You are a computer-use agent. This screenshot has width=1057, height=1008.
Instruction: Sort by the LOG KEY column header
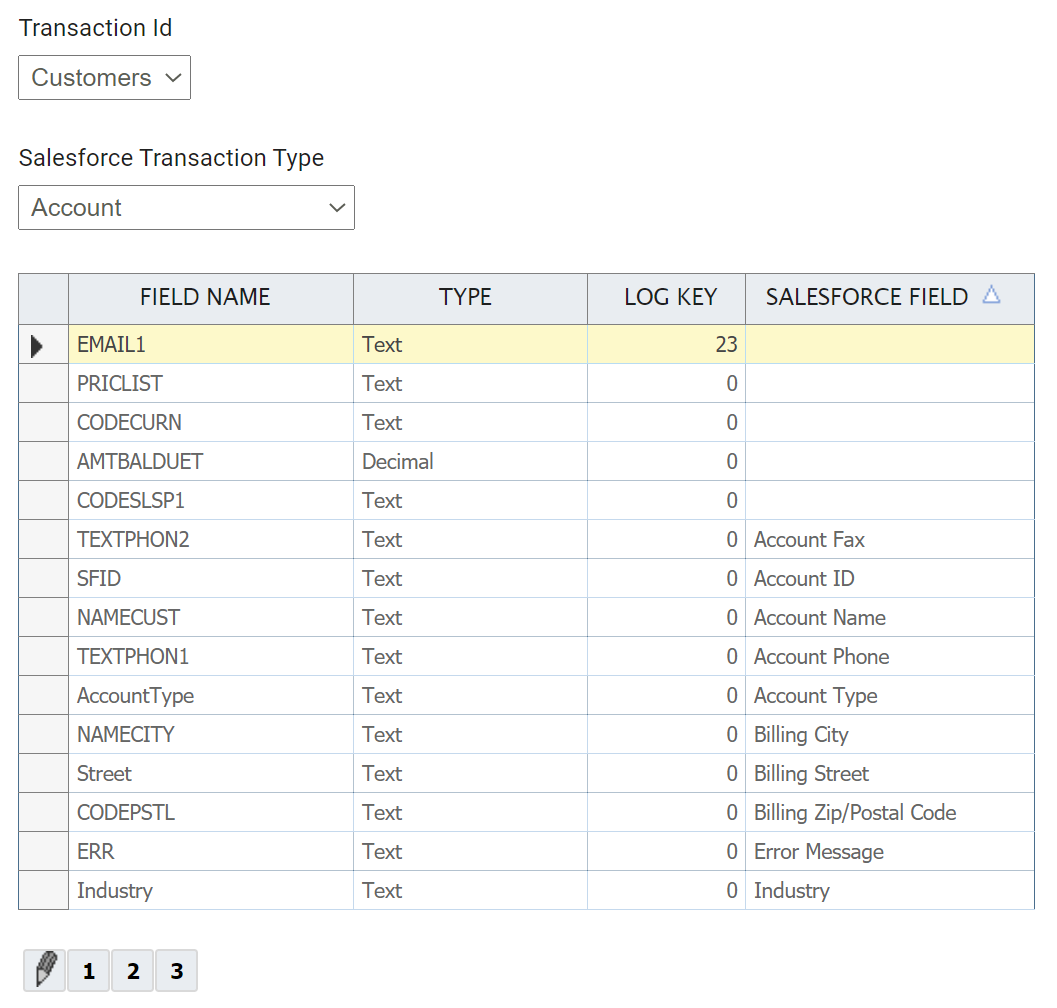tap(670, 298)
